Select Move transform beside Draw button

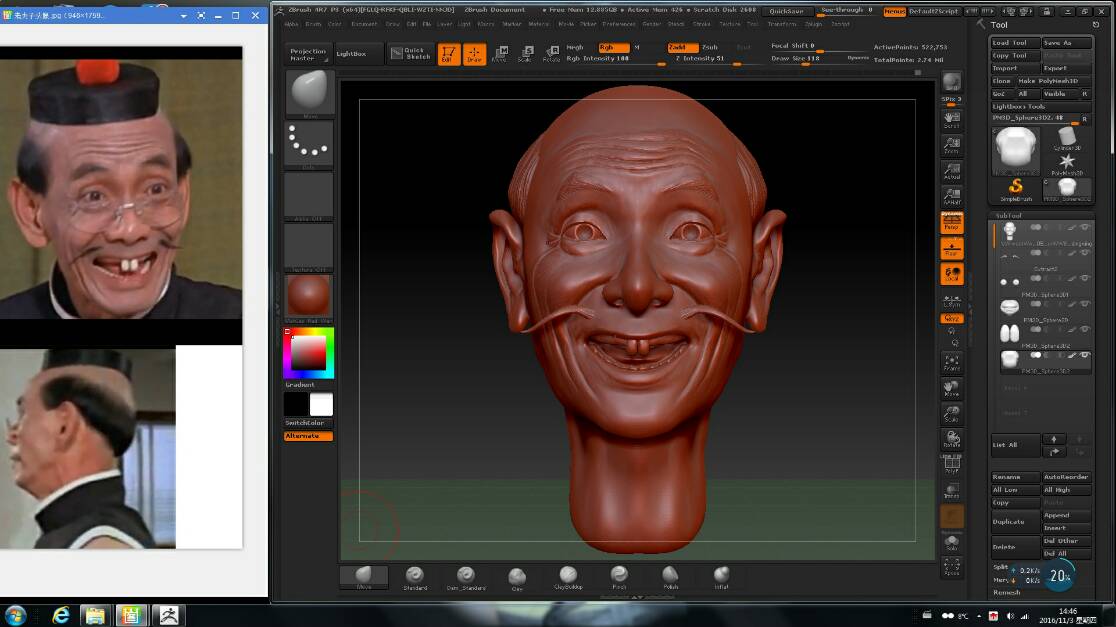pyautogui.click(x=500, y=54)
